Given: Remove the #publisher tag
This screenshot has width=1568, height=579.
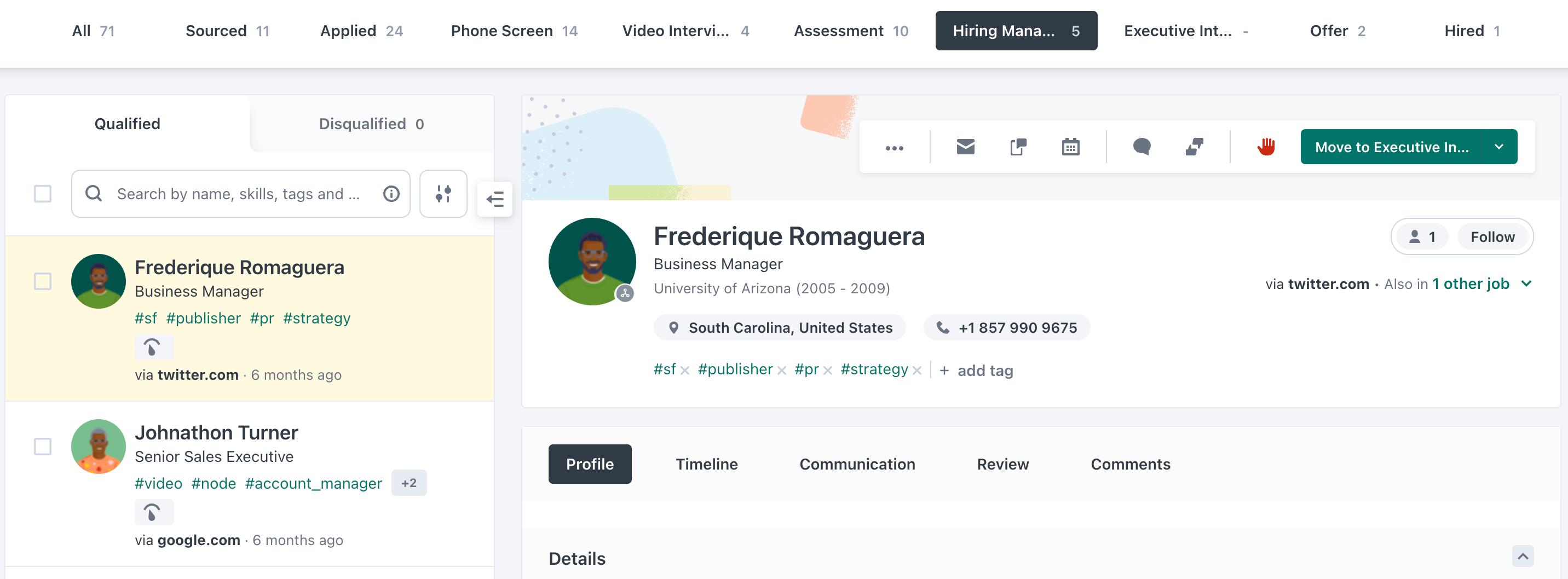Looking at the screenshot, I should point(782,370).
